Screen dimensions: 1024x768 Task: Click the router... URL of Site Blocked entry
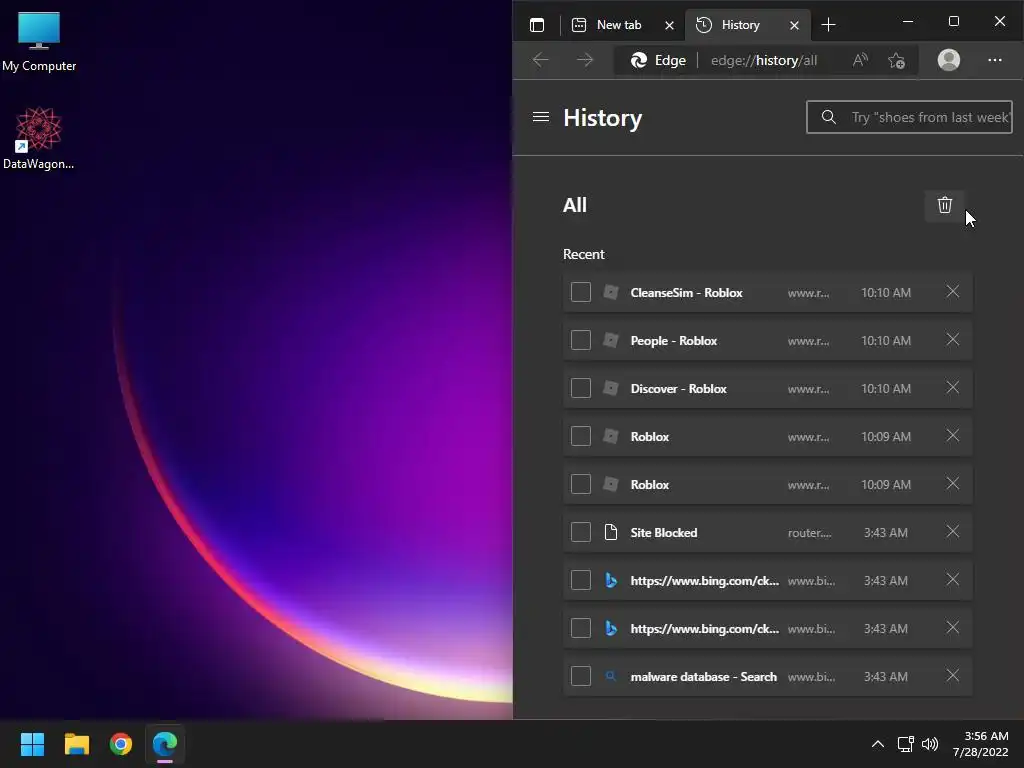[809, 533]
